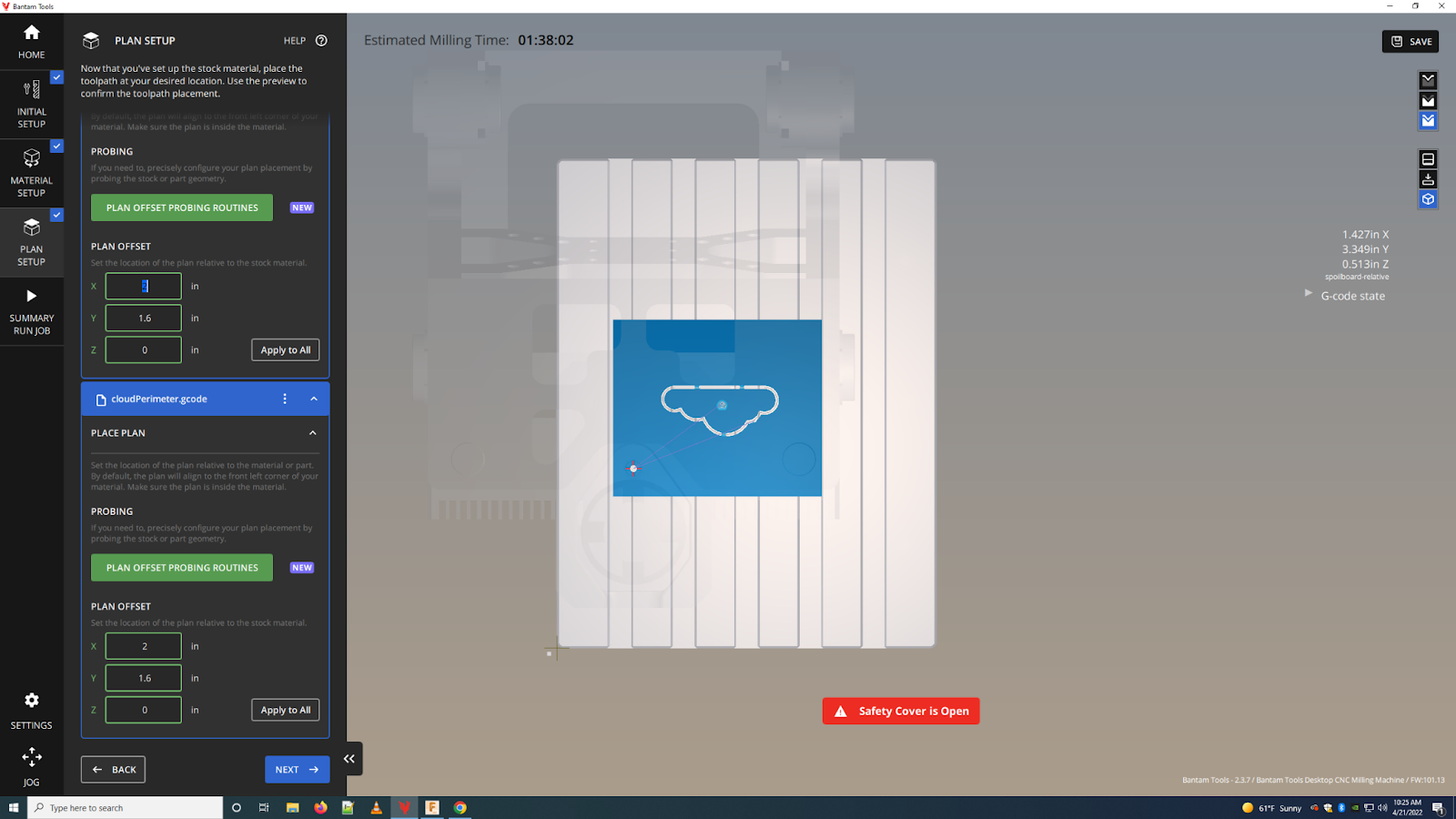Toggle the Initial Setup completed checkmark
The height and width of the screenshot is (819, 1456).
tap(56, 77)
